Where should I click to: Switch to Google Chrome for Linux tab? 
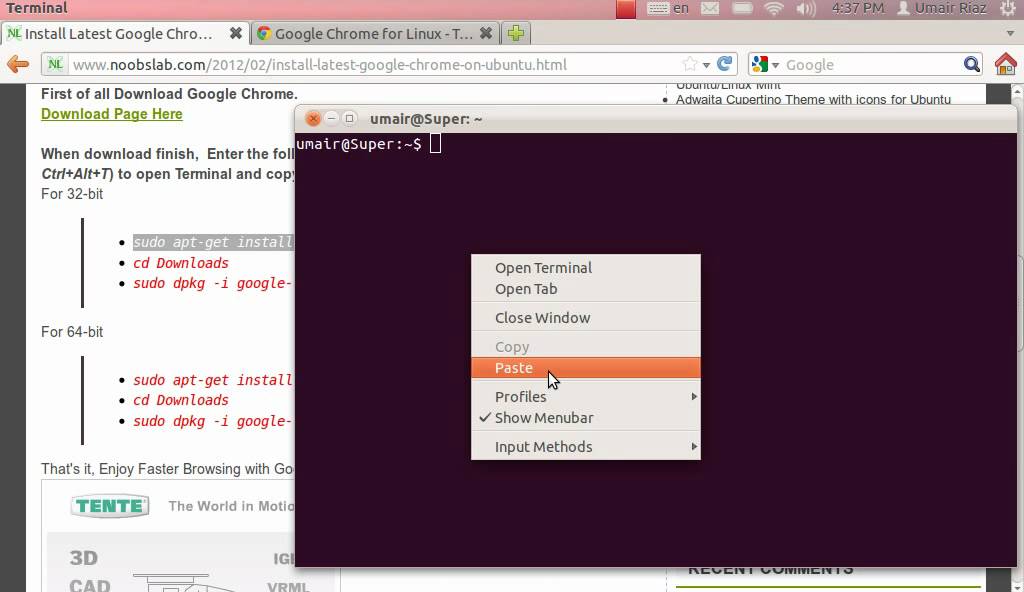pos(375,33)
